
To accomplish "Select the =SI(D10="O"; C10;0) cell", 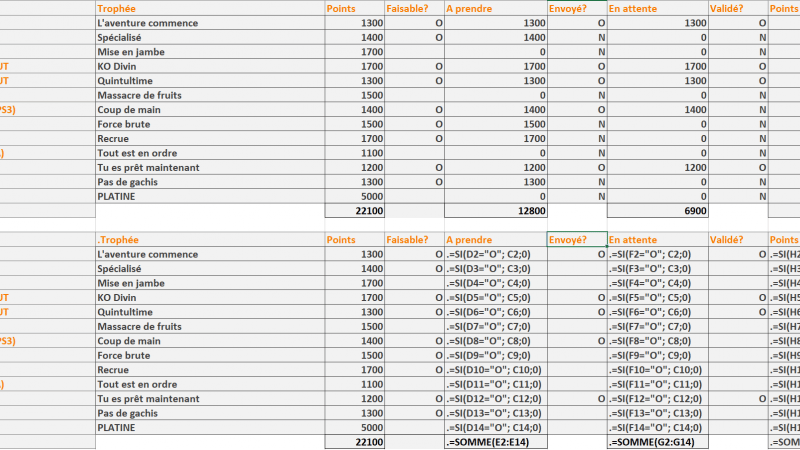I will 496,370.
